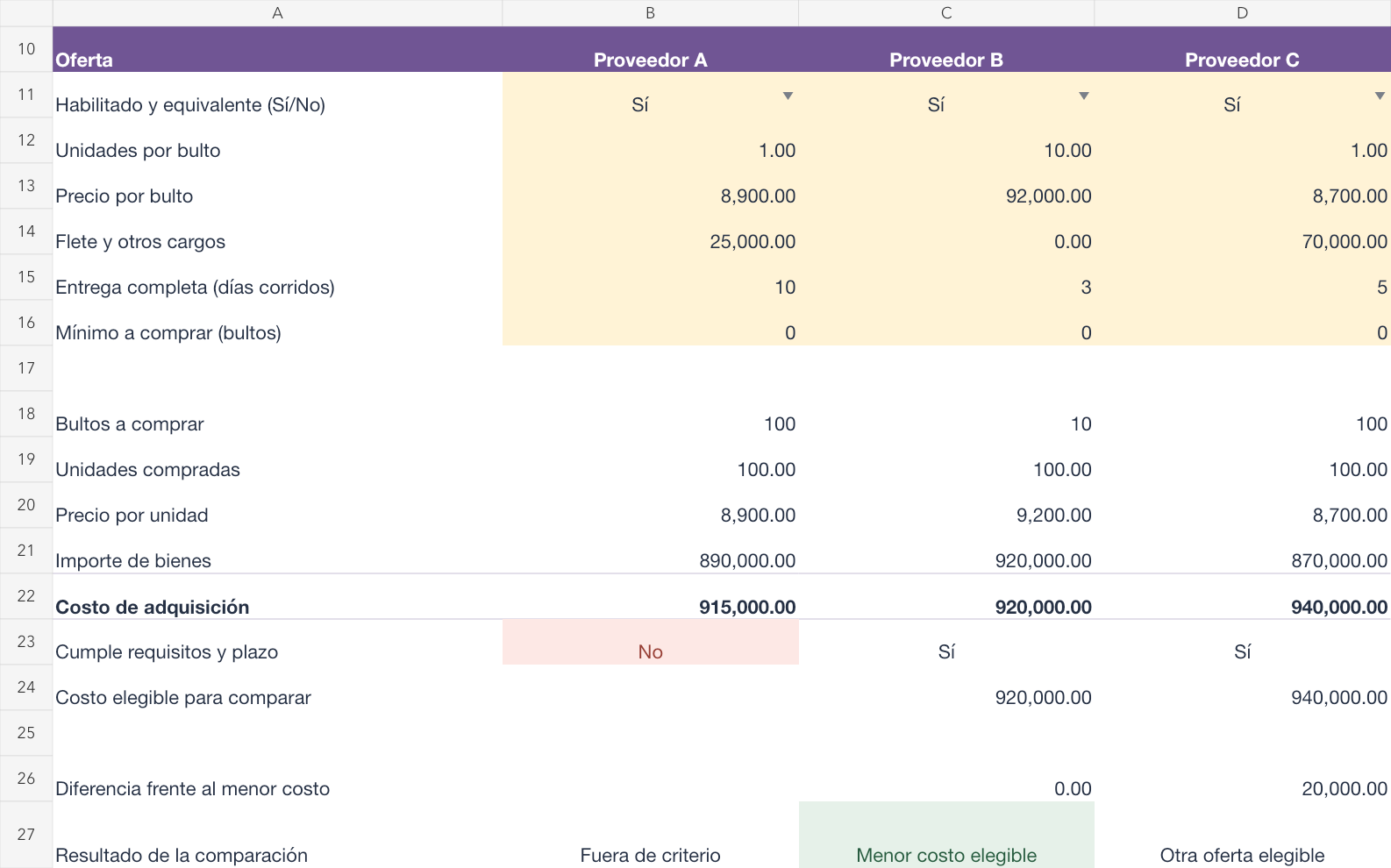Click the 'Resultado de la comparación' label

(182, 856)
